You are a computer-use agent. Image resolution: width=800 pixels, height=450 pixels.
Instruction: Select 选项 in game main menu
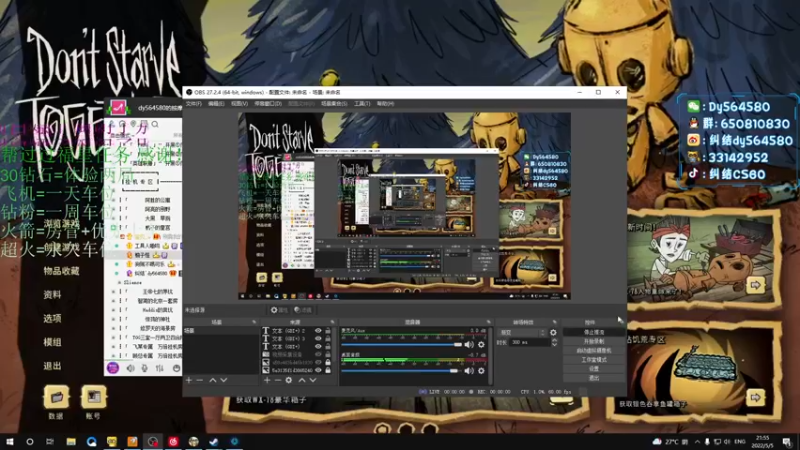pyautogui.click(x=52, y=318)
